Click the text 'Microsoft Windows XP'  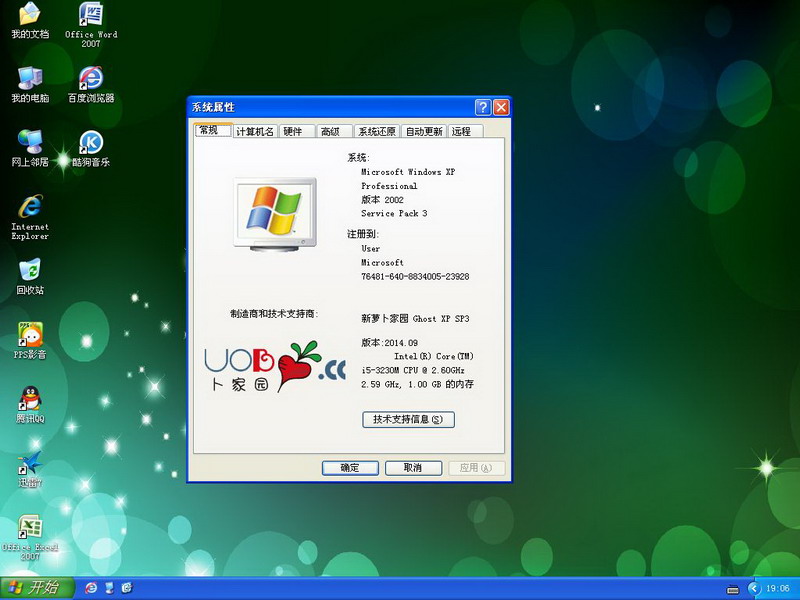tap(408, 172)
